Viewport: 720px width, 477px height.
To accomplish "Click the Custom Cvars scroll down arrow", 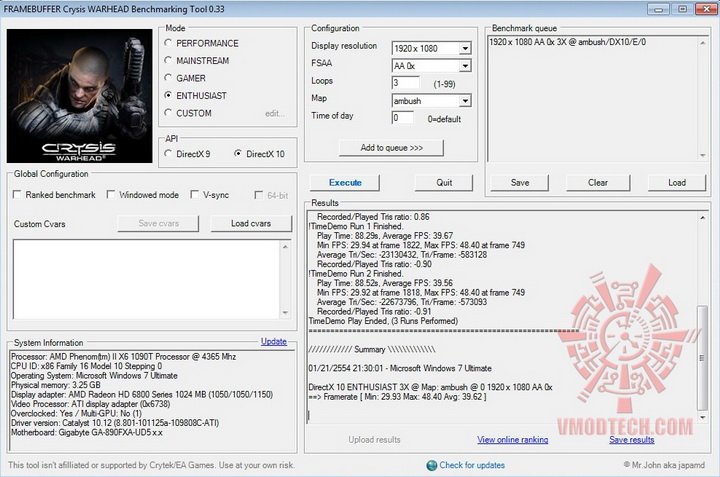I will pos(285,313).
